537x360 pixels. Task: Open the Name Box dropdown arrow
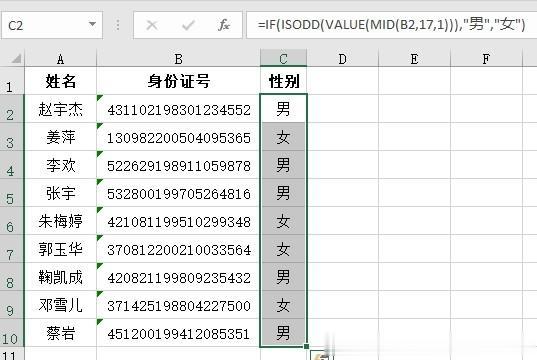point(92,24)
